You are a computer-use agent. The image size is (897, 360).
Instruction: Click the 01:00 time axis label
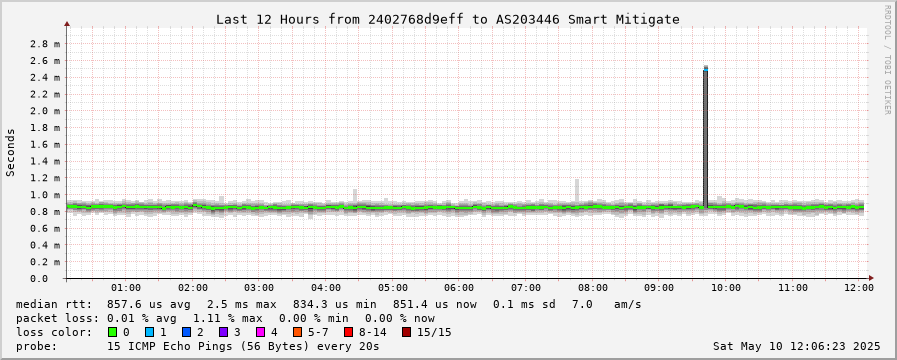[x=125, y=288]
